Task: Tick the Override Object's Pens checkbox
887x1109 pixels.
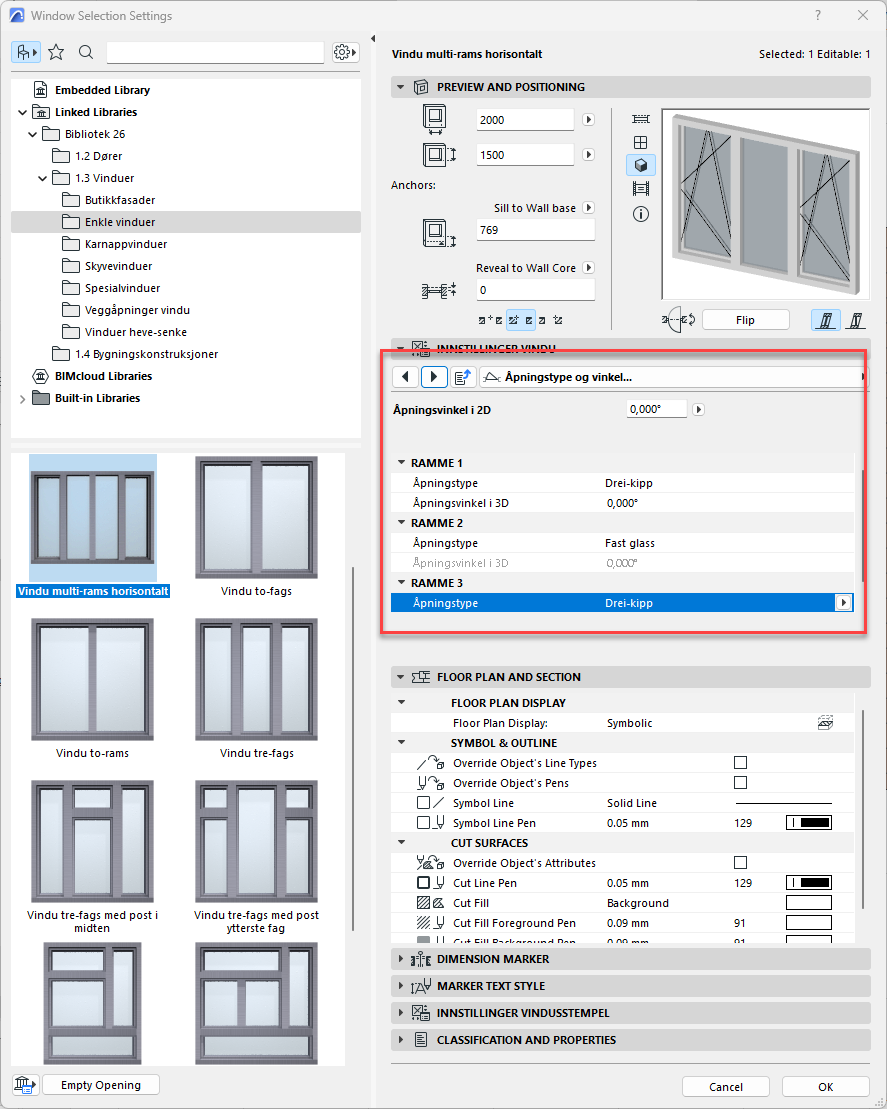Action: 740,783
